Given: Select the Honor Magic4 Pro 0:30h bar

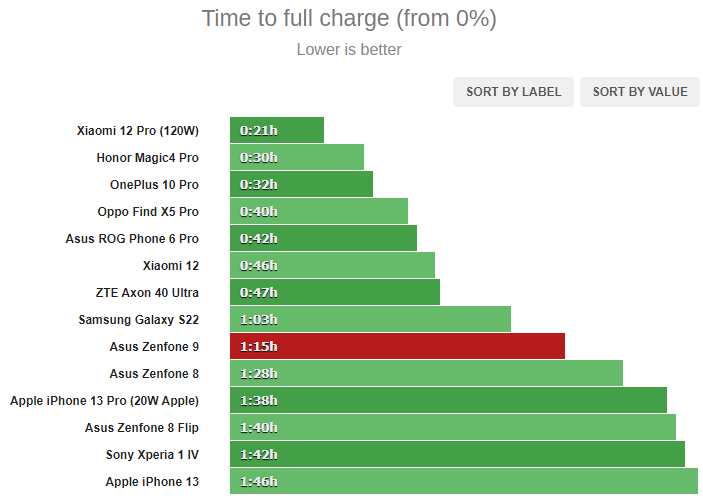Looking at the screenshot, I should tap(297, 157).
